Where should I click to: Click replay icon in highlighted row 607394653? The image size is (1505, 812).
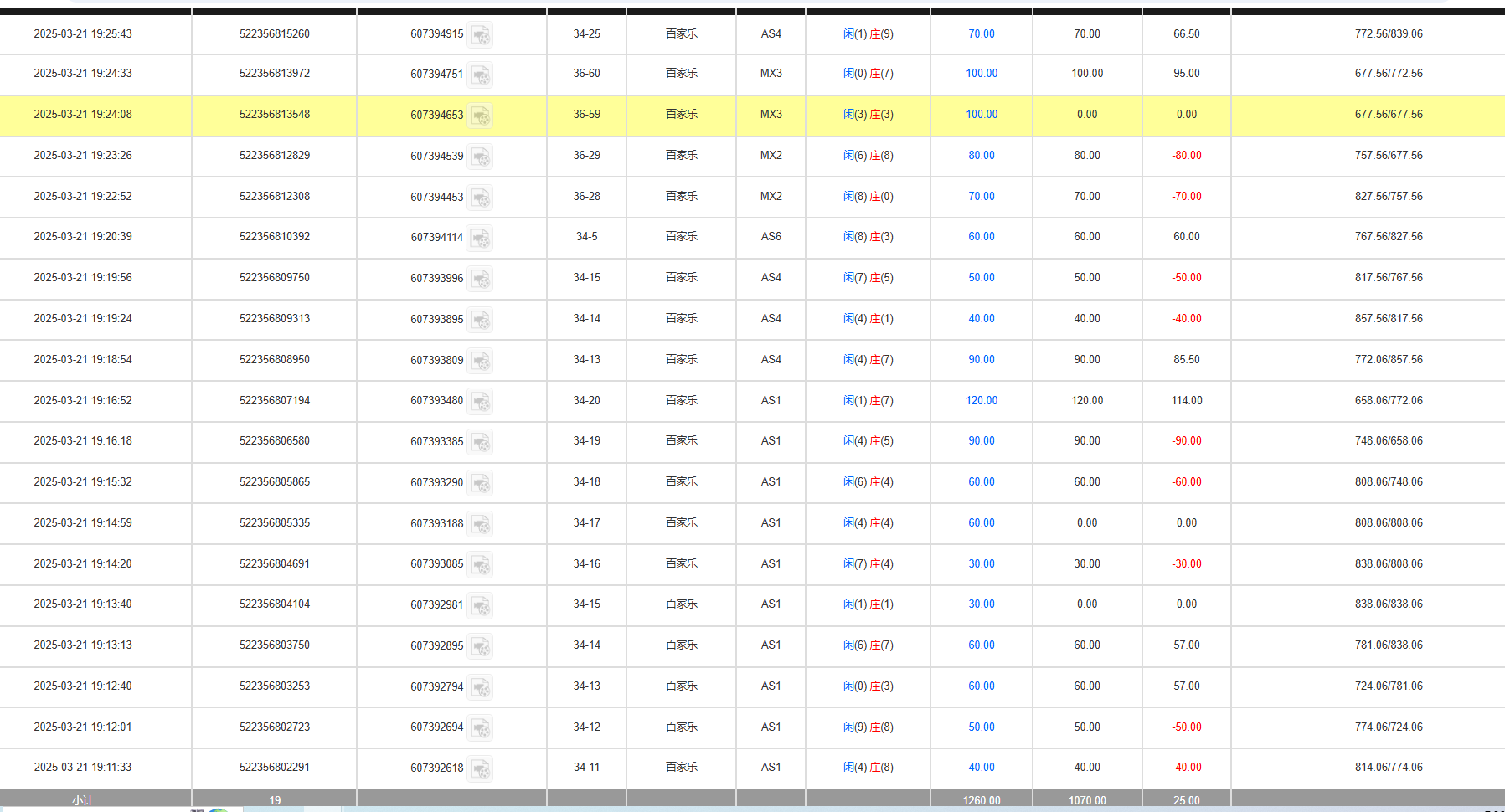click(x=480, y=116)
